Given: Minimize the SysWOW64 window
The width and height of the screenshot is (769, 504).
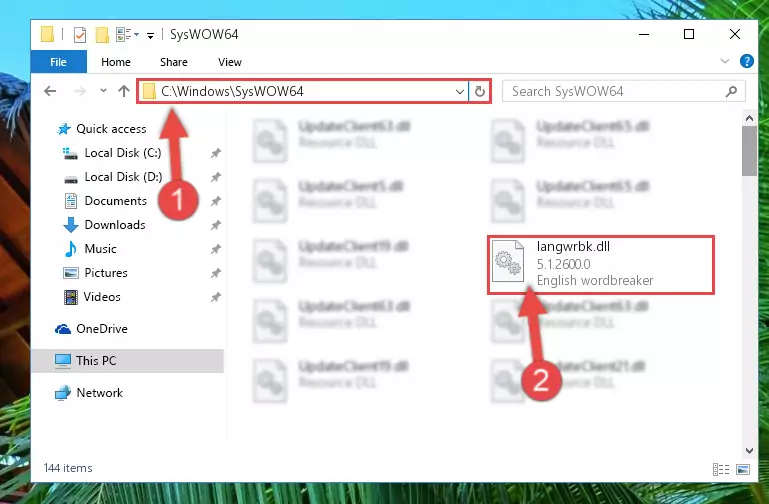Looking at the screenshot, I should [644, 34].
